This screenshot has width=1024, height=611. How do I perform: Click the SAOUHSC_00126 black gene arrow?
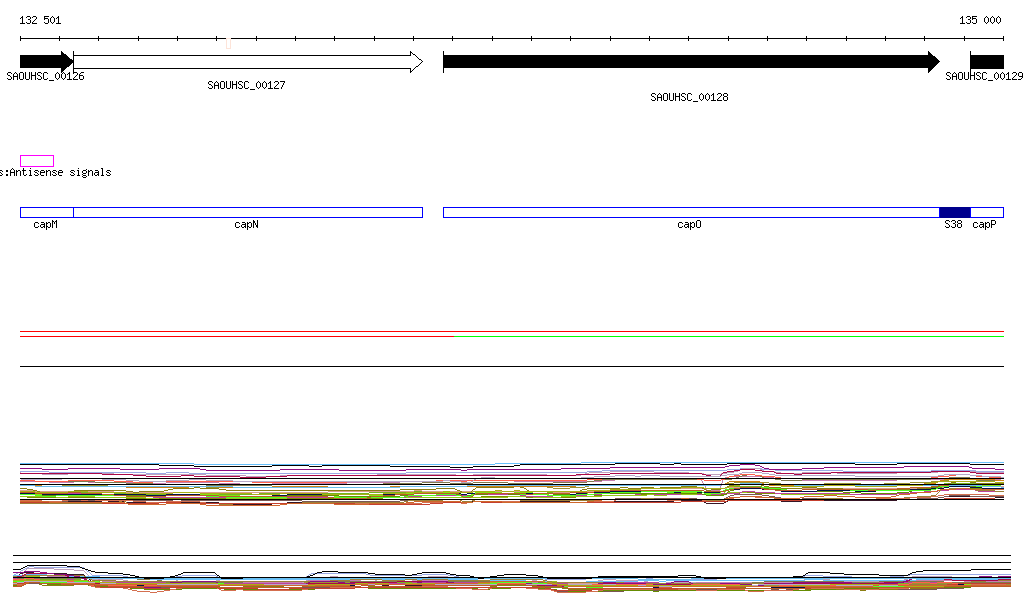pyautogui.click(x=45, y=61)
